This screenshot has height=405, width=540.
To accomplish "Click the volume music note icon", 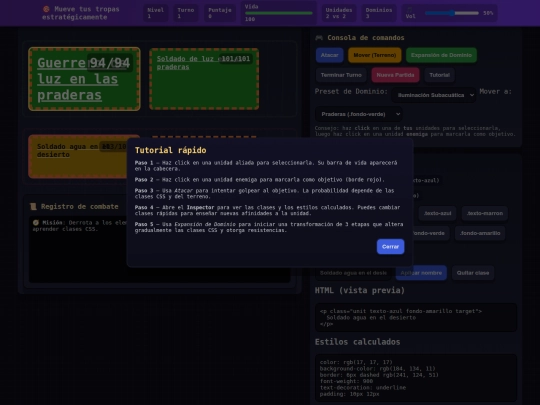I will point(409,10).
